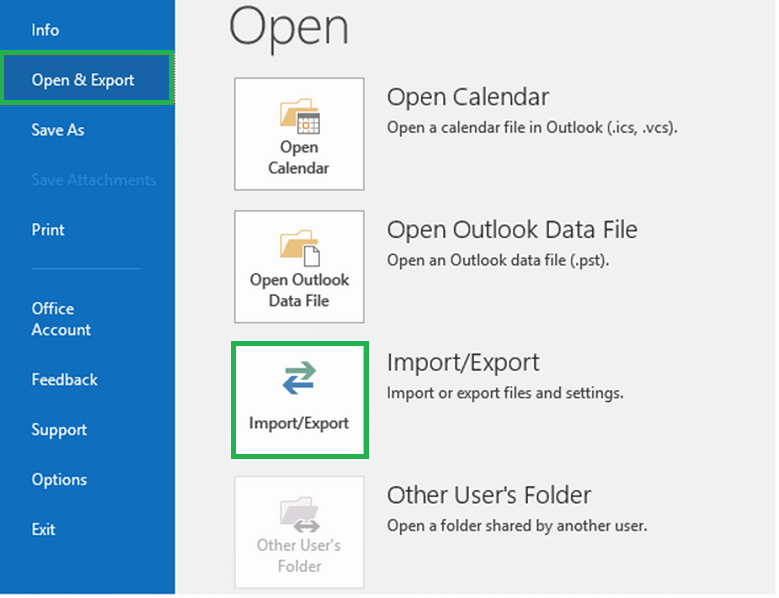Click the Open Calendar button label
This screenshot has width=779, height=598.
[x=299, y=157]
